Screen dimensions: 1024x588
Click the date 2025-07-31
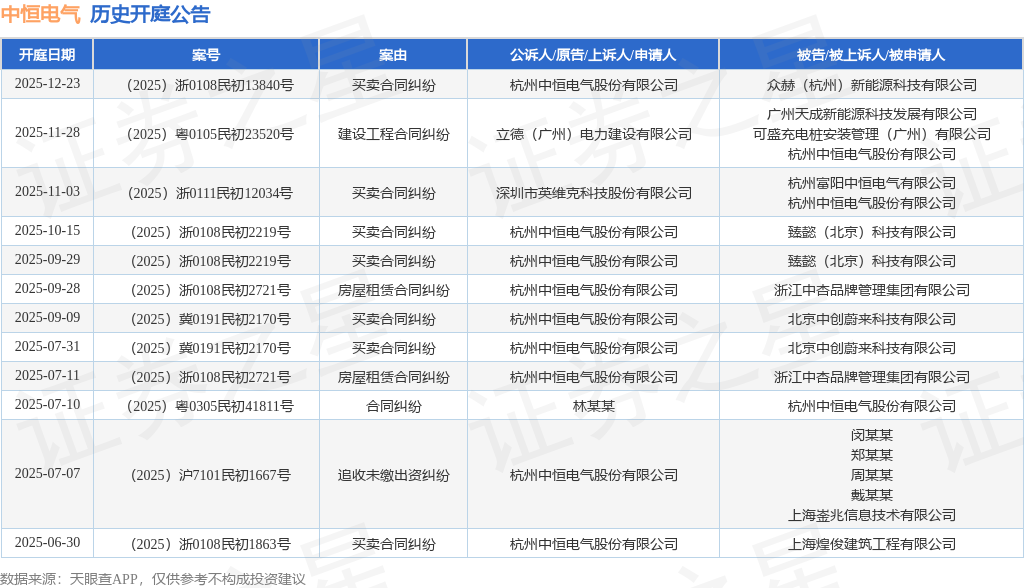point(47,346)
